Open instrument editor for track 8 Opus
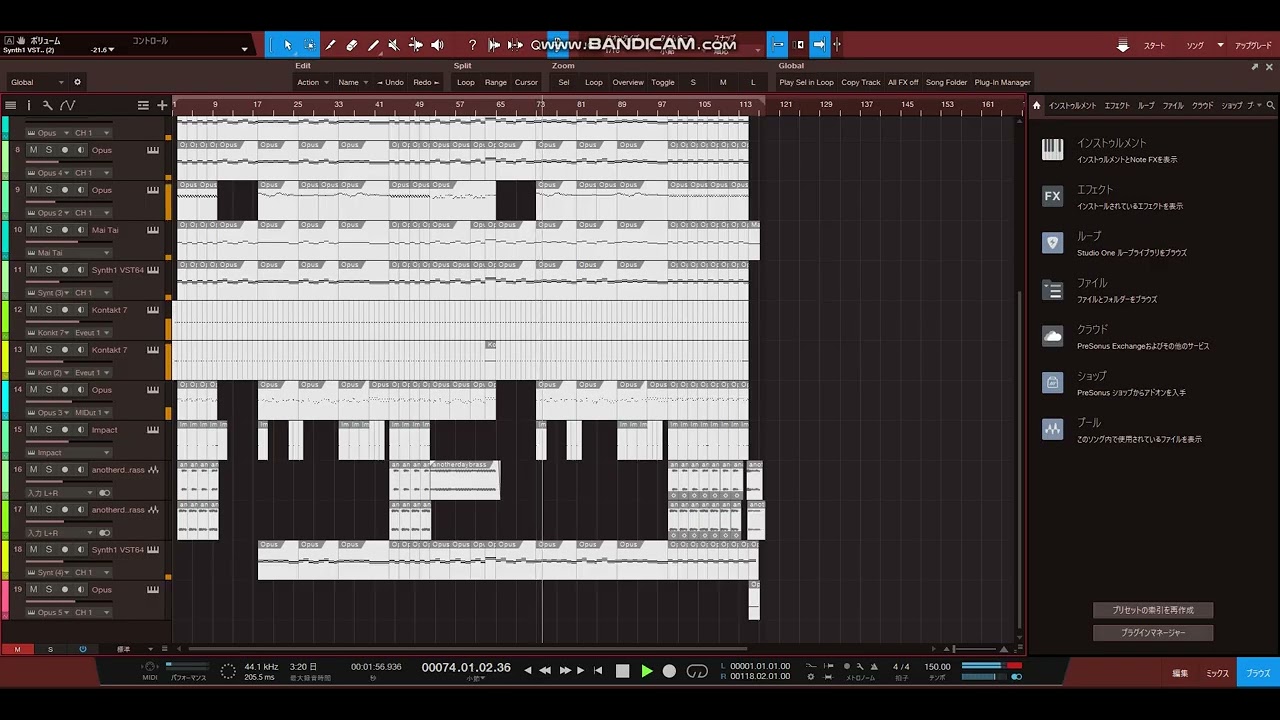The image size is (1280, 720). point(153,150)
